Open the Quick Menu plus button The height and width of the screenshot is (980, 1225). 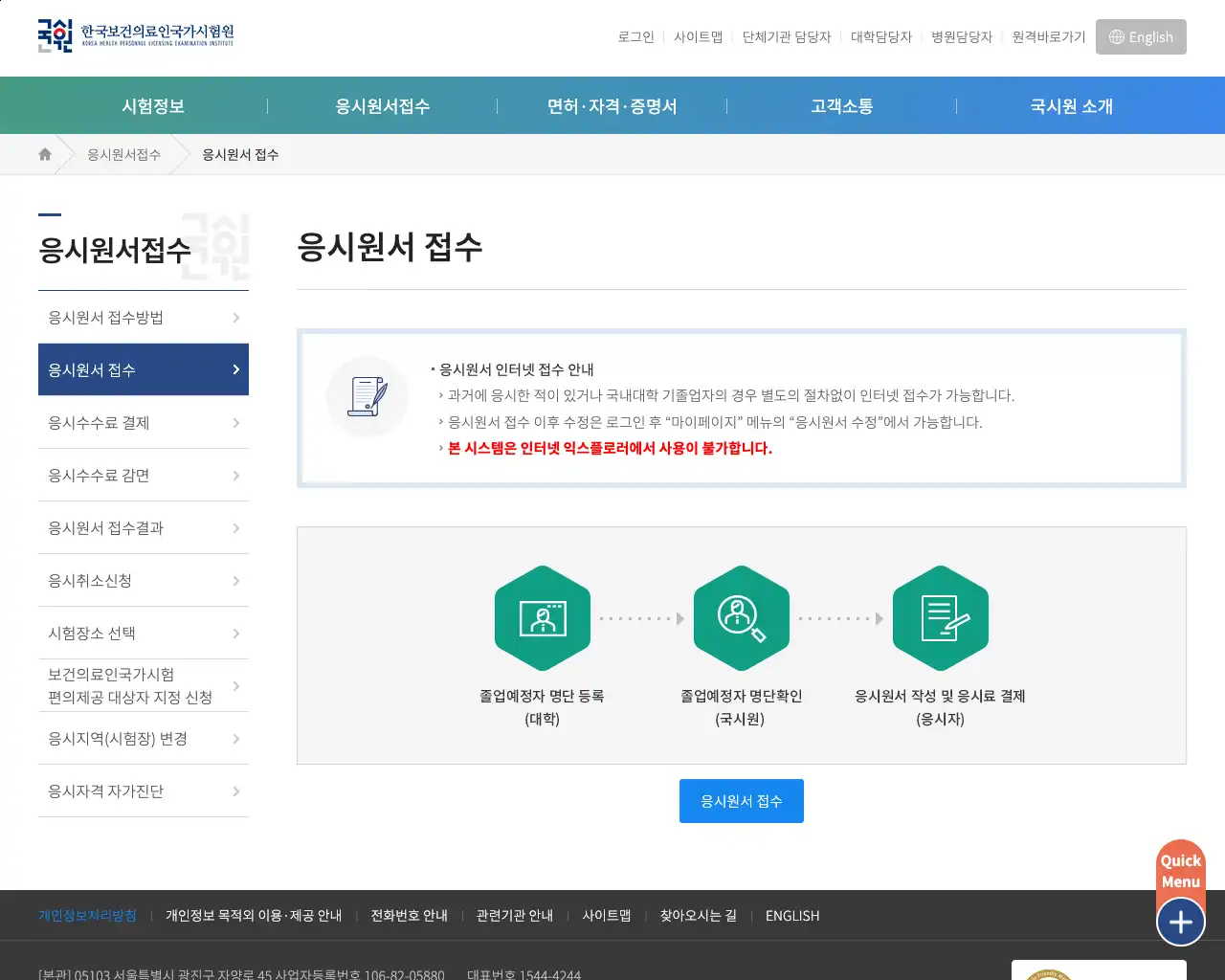pyautogui.click(x=1181, y=922)
